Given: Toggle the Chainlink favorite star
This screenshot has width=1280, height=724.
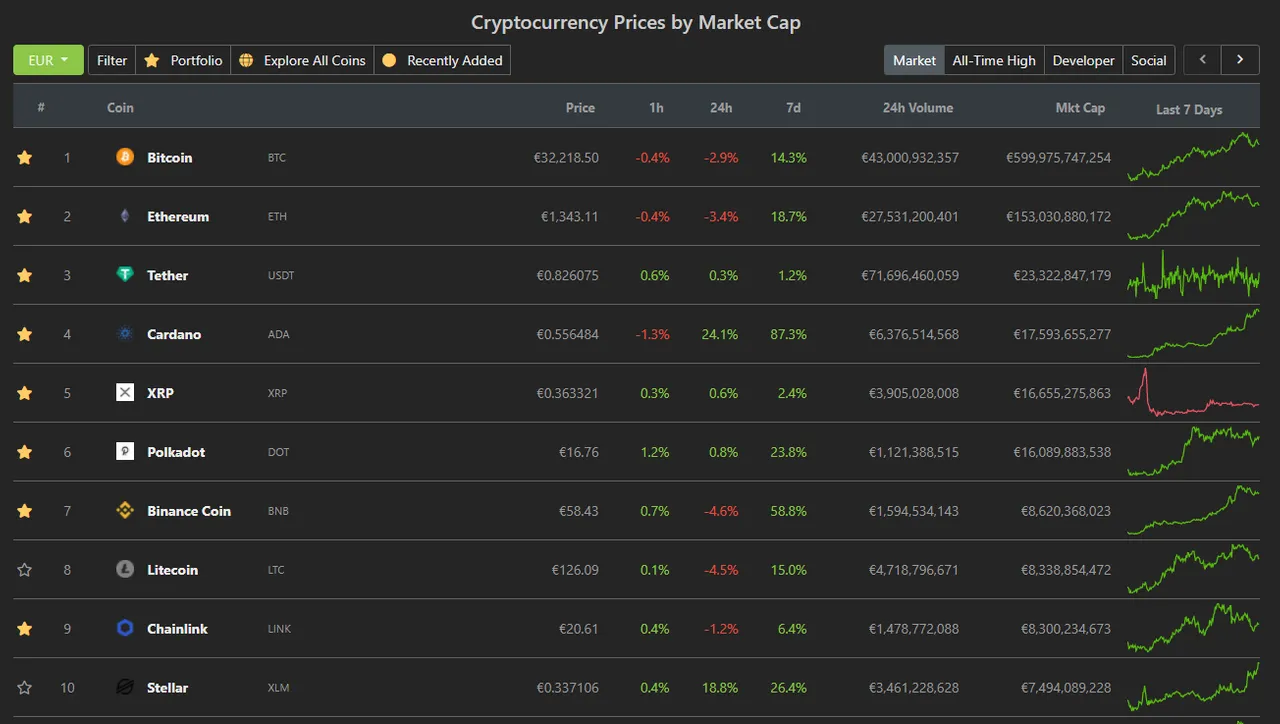Looking at the screenshot, I should point(25,629).
